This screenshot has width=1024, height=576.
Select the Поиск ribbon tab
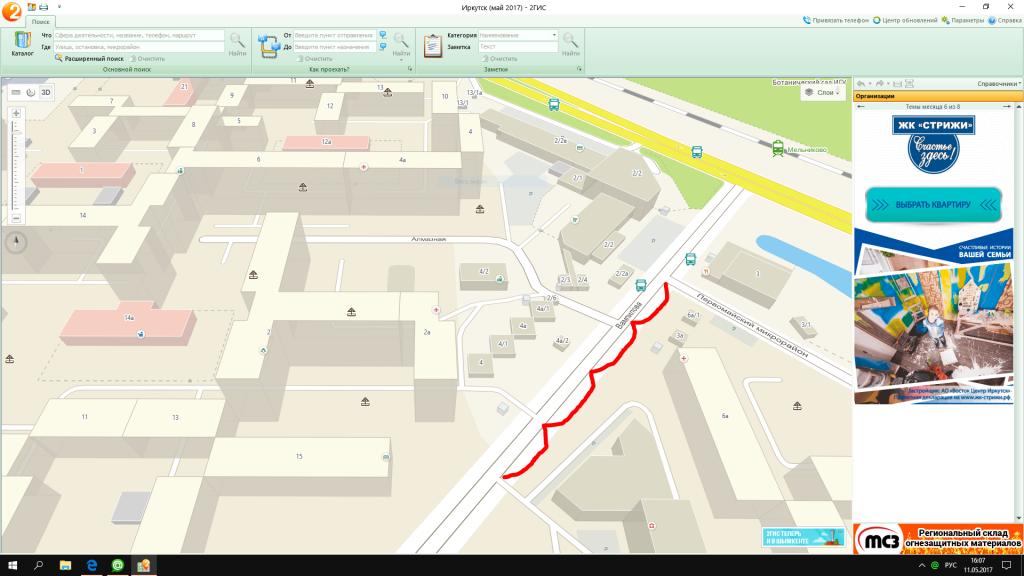[x=41, y=21]
